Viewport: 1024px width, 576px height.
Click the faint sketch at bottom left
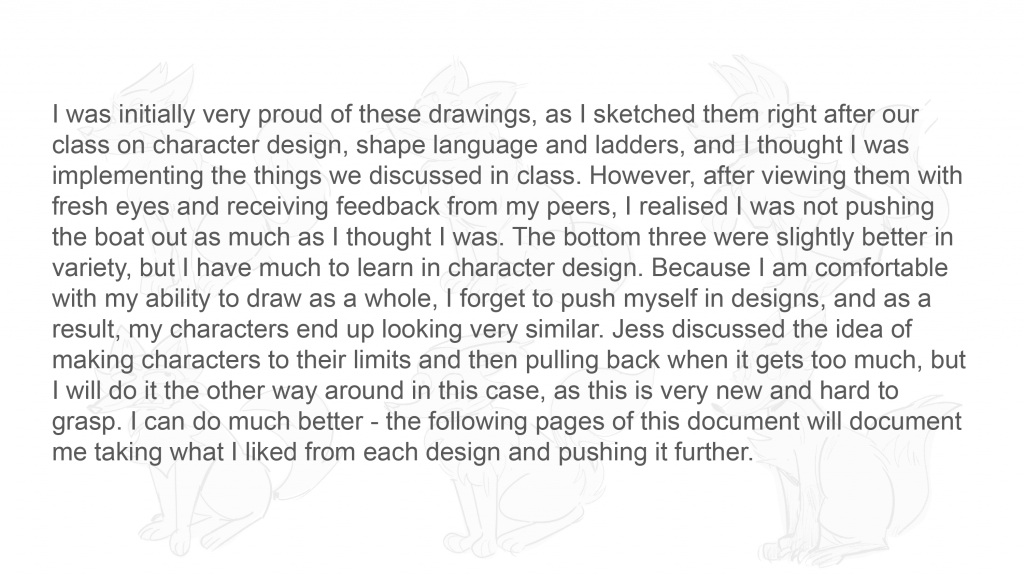pos(202,483)
